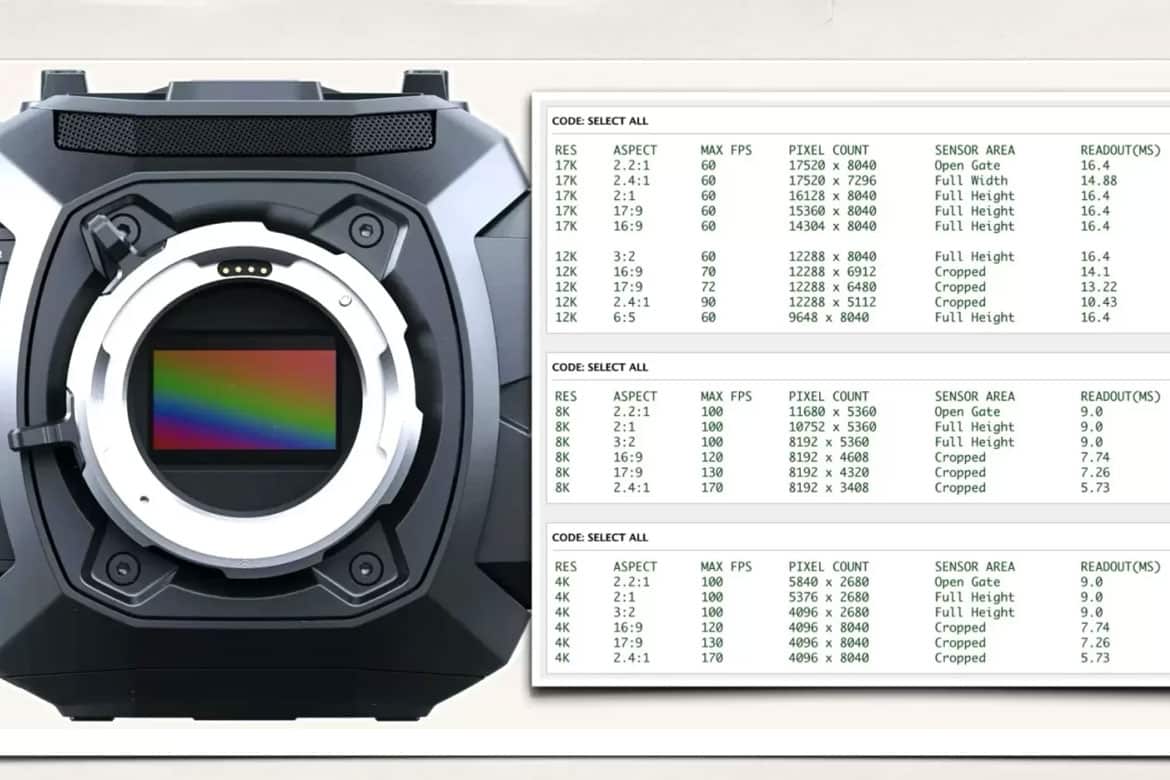The height and width of the screenshot is (780, 1170).
Task: Click the "Full Width" sensor area cell
Action: coord(971,181)
